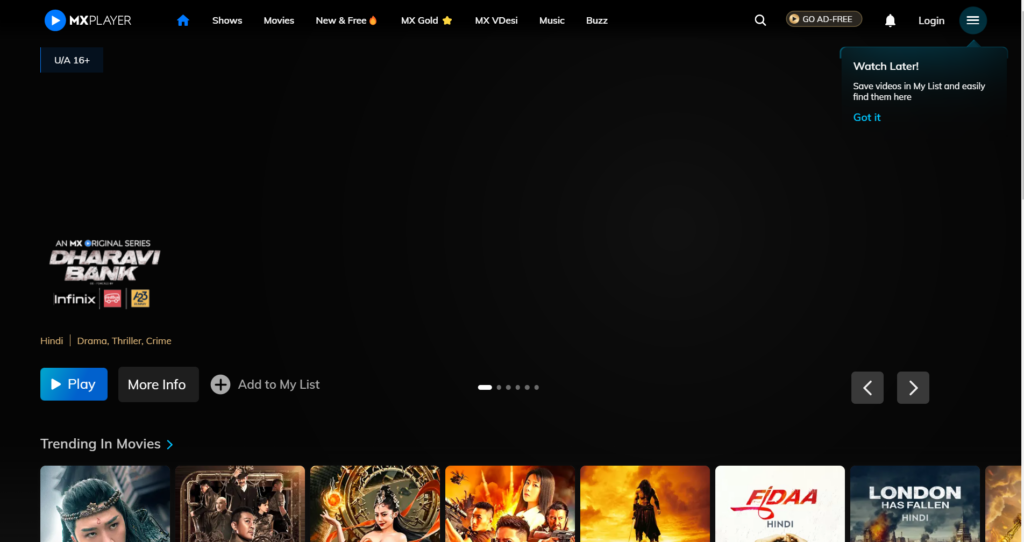Open the Shows menu
Image resolution: width=1024 pixels, height=542 pixels.
[x=227, y=20]
